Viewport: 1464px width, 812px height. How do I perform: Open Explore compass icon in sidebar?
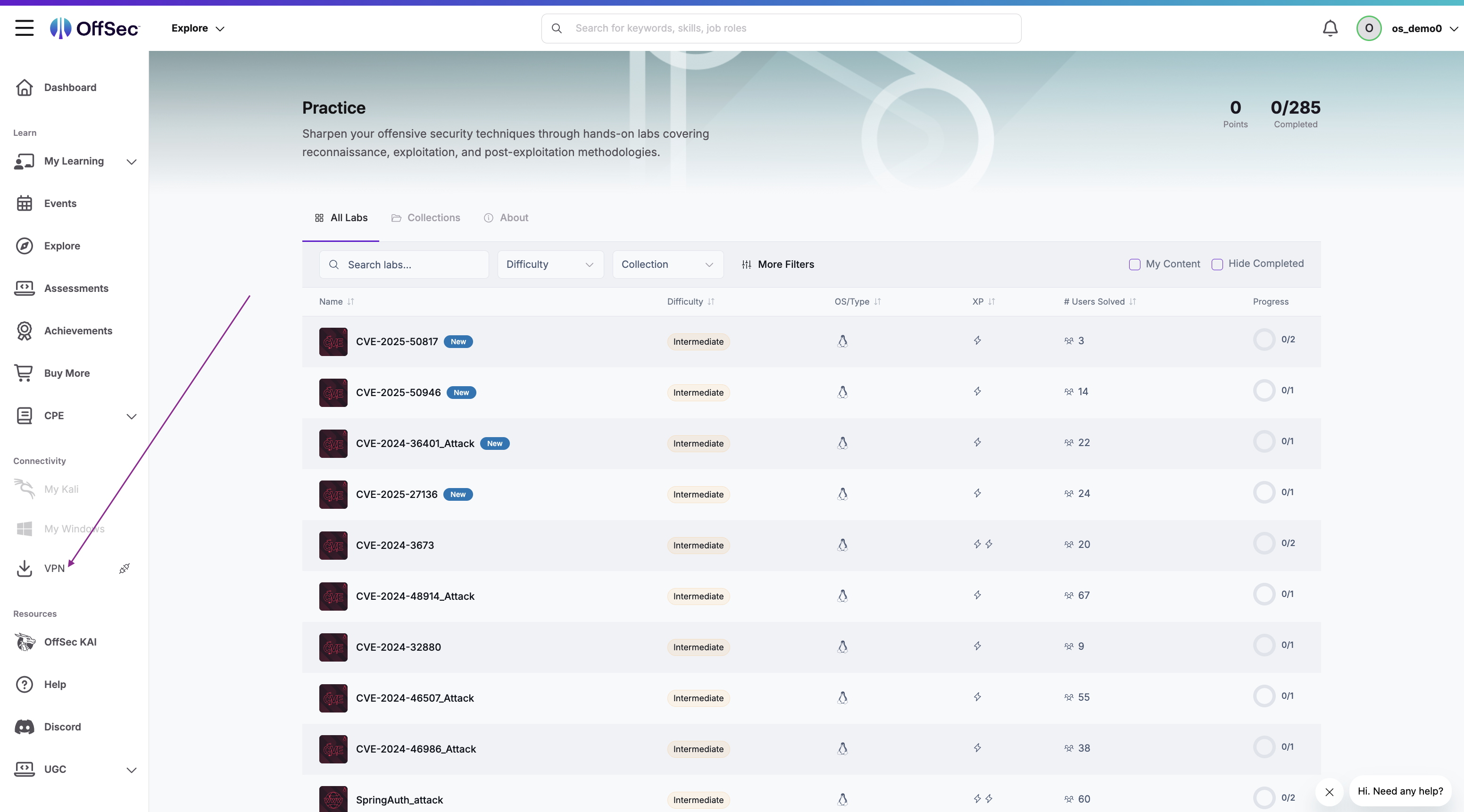coord(25,246)
